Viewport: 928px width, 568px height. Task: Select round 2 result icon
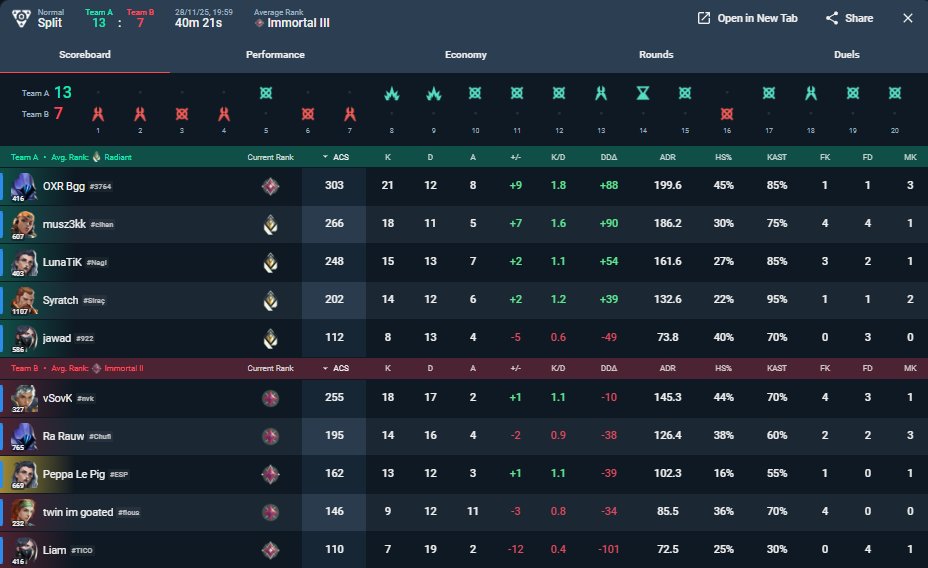click(x=140, y=114)
